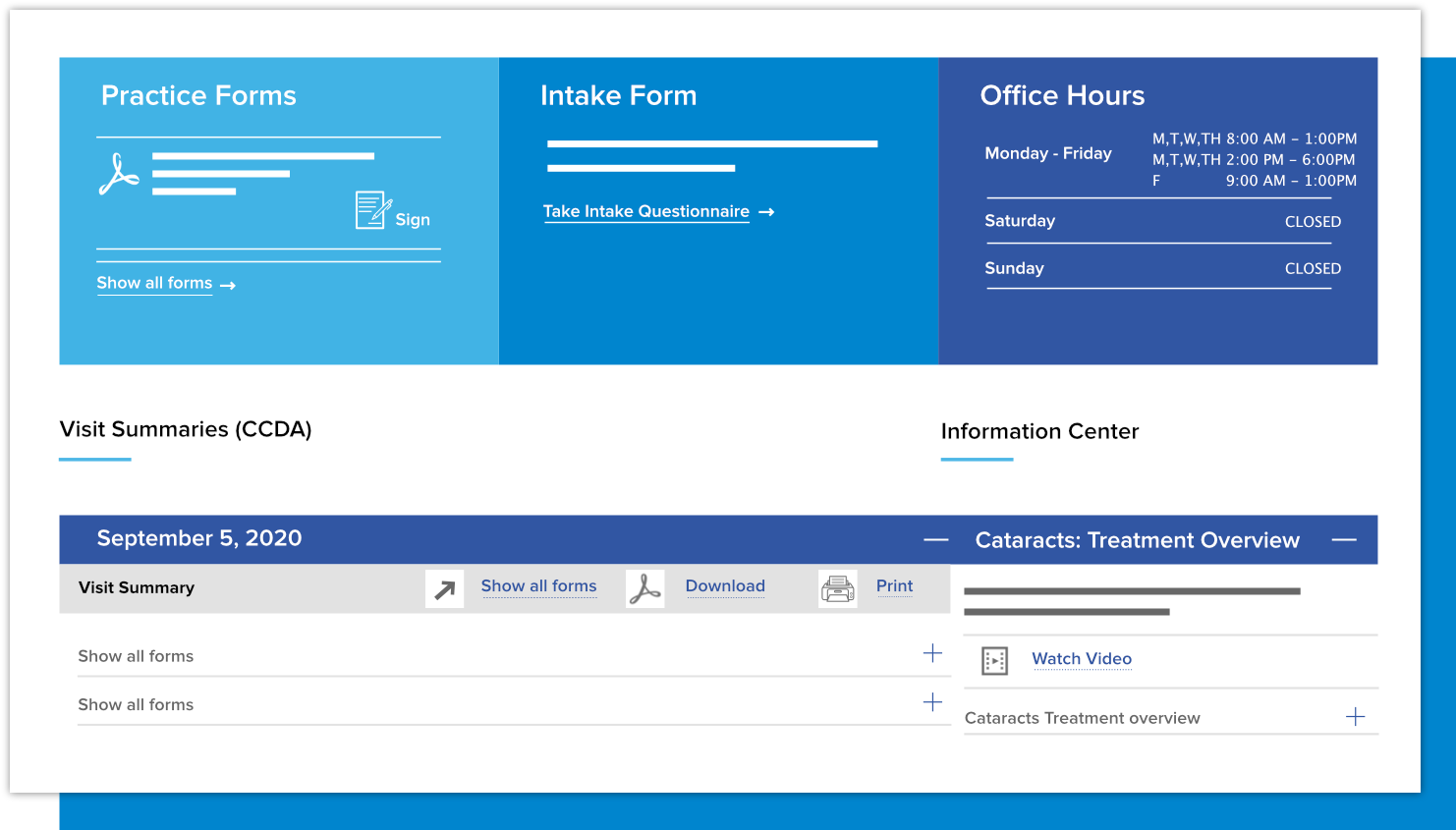Expand Cataracts Treatment overview row
The height and width of the screenshot is (830, 1456).
[x=1355, y=717]
